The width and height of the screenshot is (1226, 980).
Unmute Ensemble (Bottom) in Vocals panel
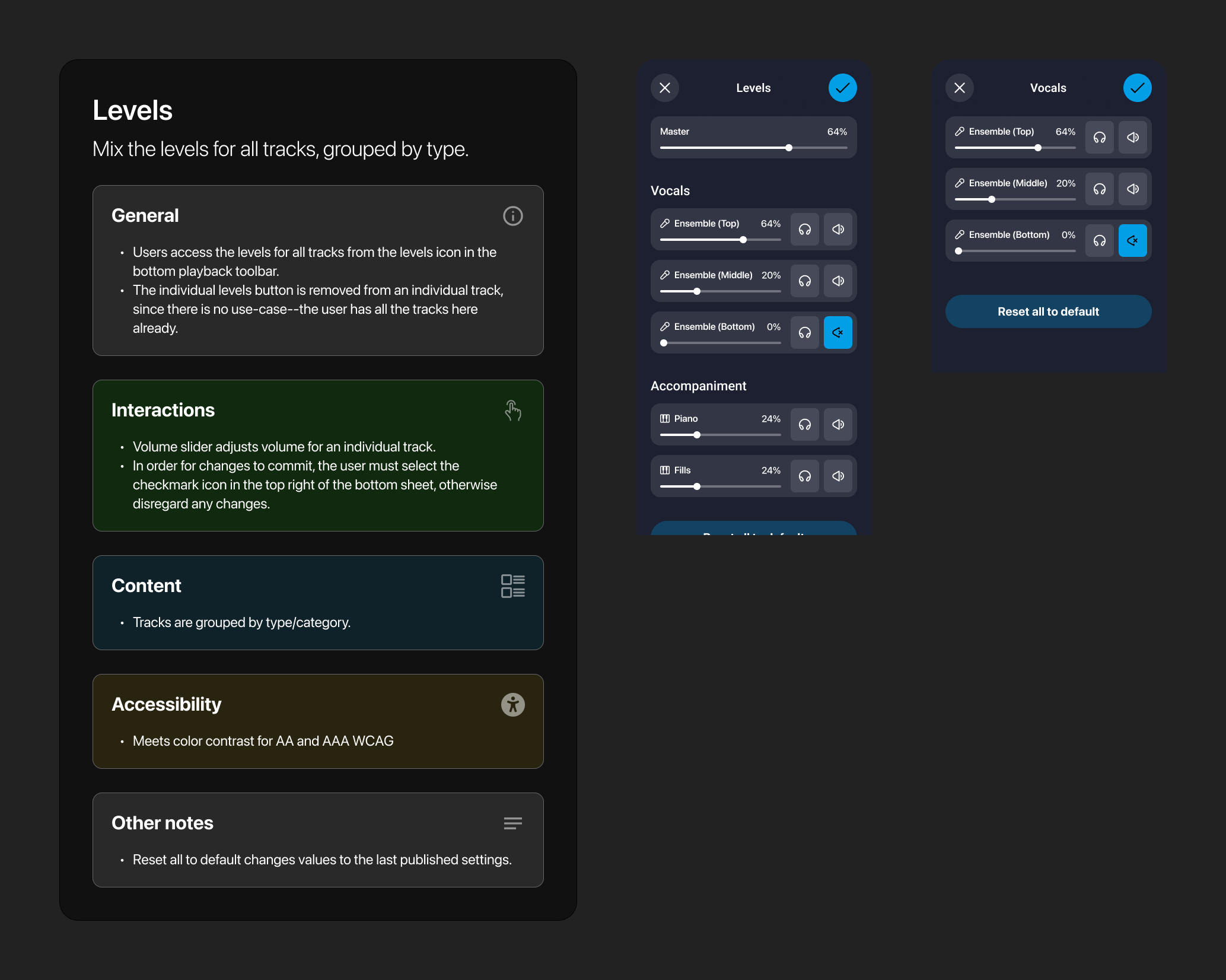click(x=1133, y=241)
